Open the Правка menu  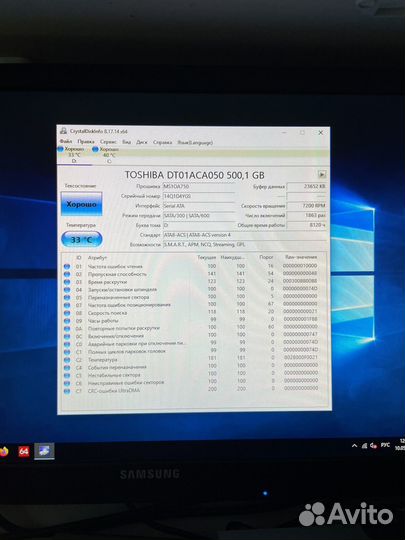pyautogui.click(x=86, y=142)
